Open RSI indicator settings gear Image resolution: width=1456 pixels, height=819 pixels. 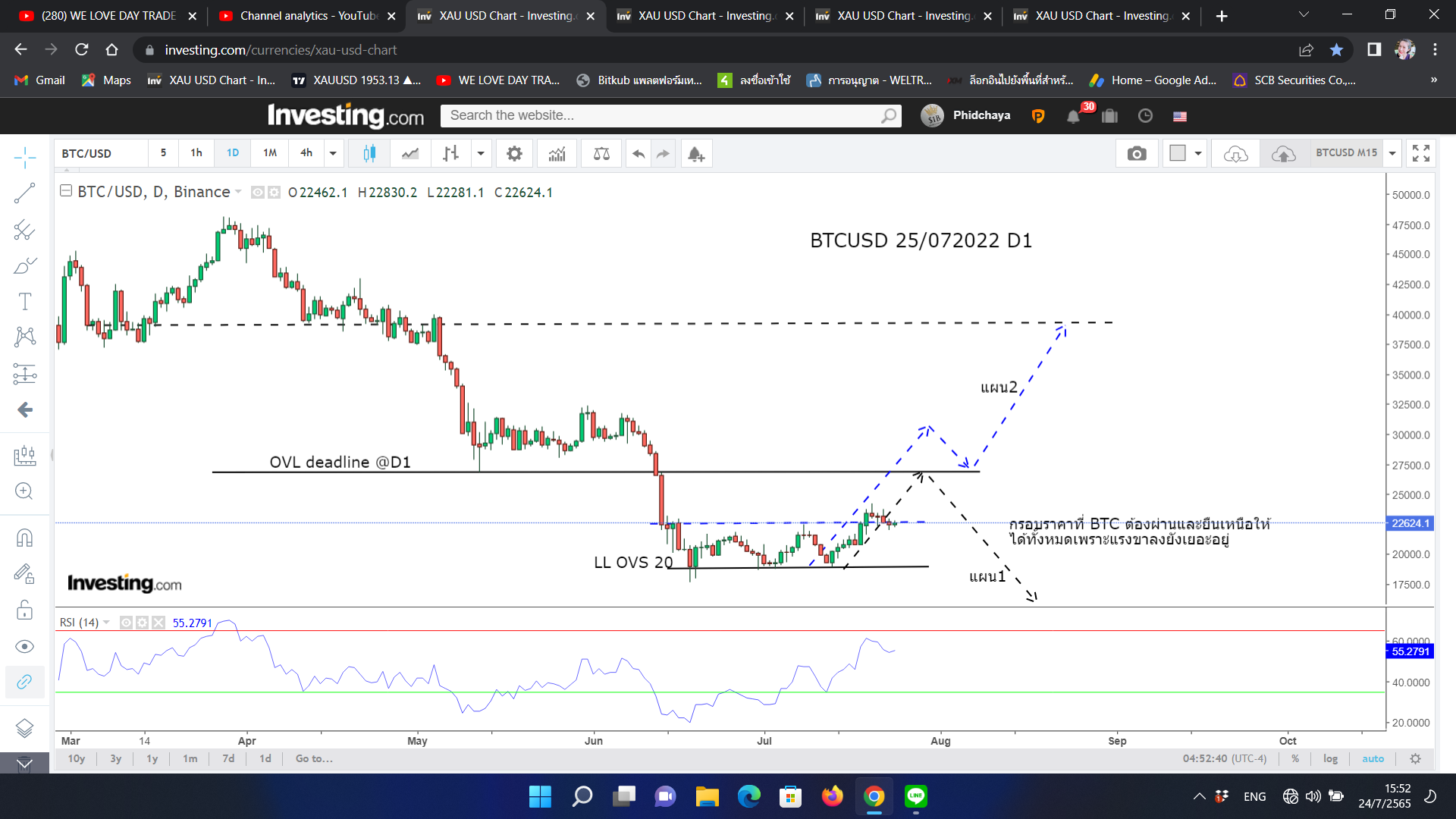142,623
